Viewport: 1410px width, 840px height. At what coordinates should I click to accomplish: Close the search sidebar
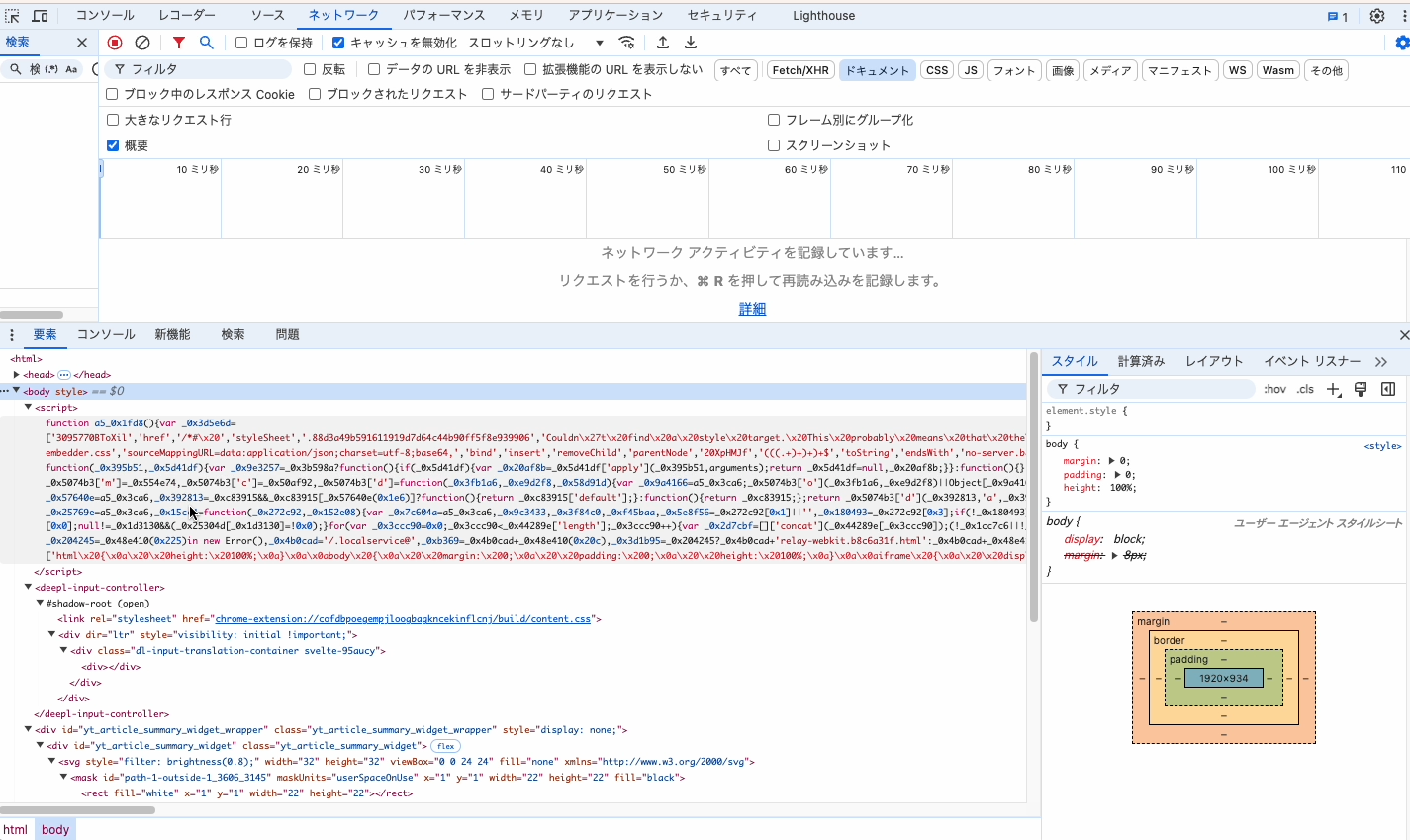pyautogui.click(x=82, y=43)
